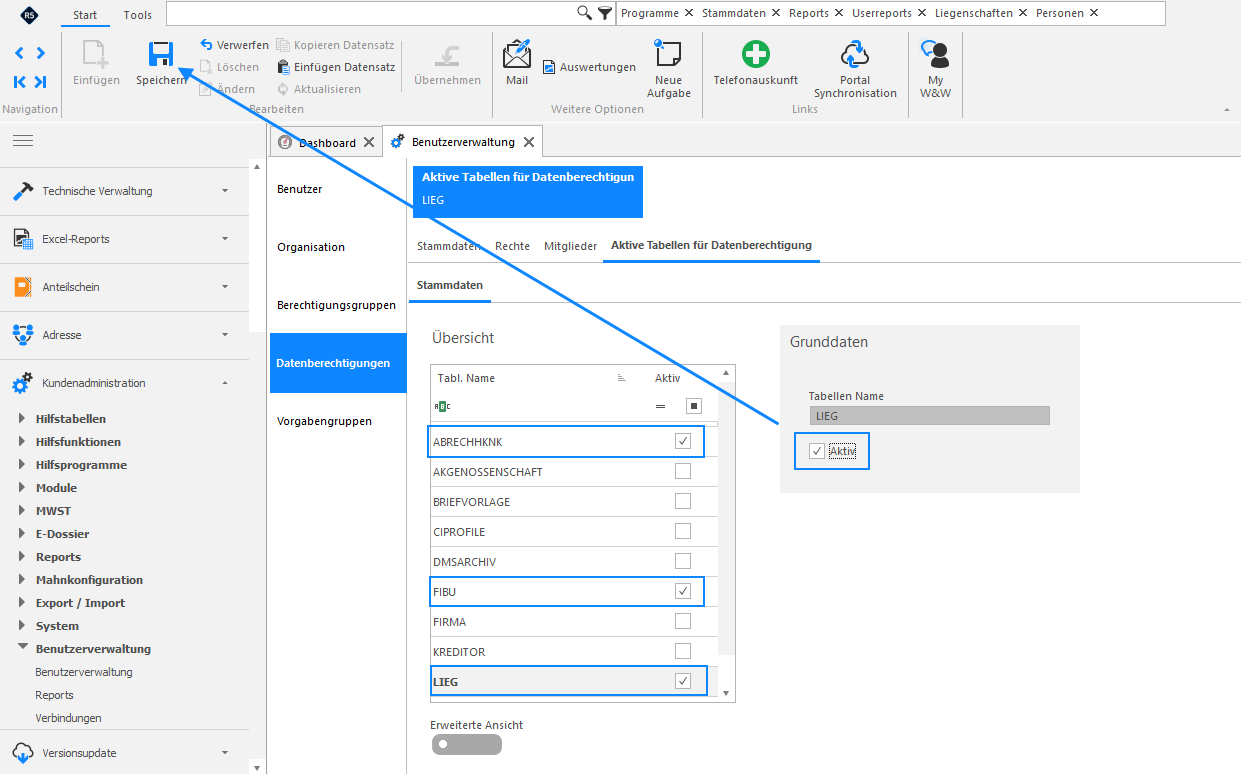Open My W&W profile
The height and width of the screenshot is (774, 1241).
pyautogui.click(x=936, y=68)
